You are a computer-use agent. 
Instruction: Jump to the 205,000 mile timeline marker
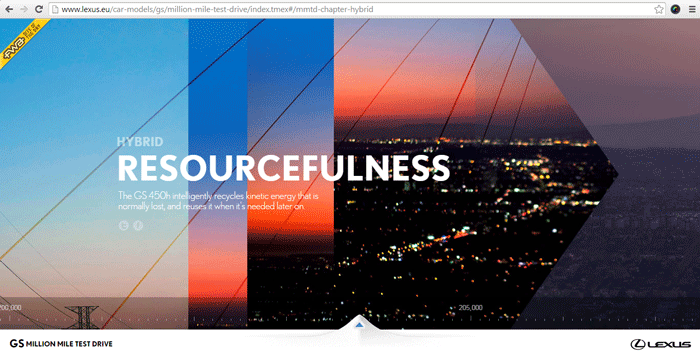tap(471, 308)
